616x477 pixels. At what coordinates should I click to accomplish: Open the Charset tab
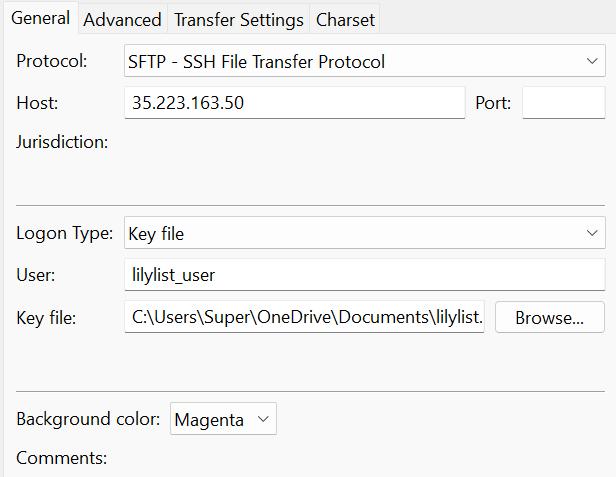(345, 19)
